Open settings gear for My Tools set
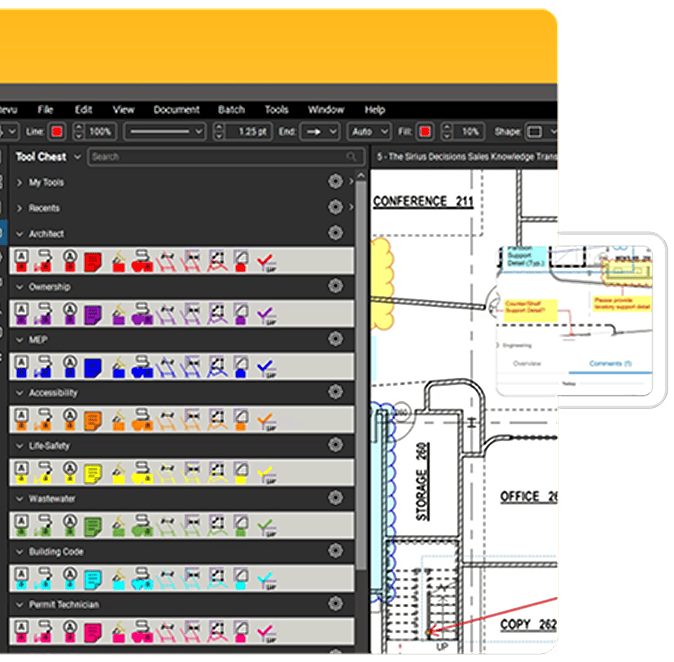The height and width of the screenshot is (662, 674). pyautogui.click(x=335, y=181)
